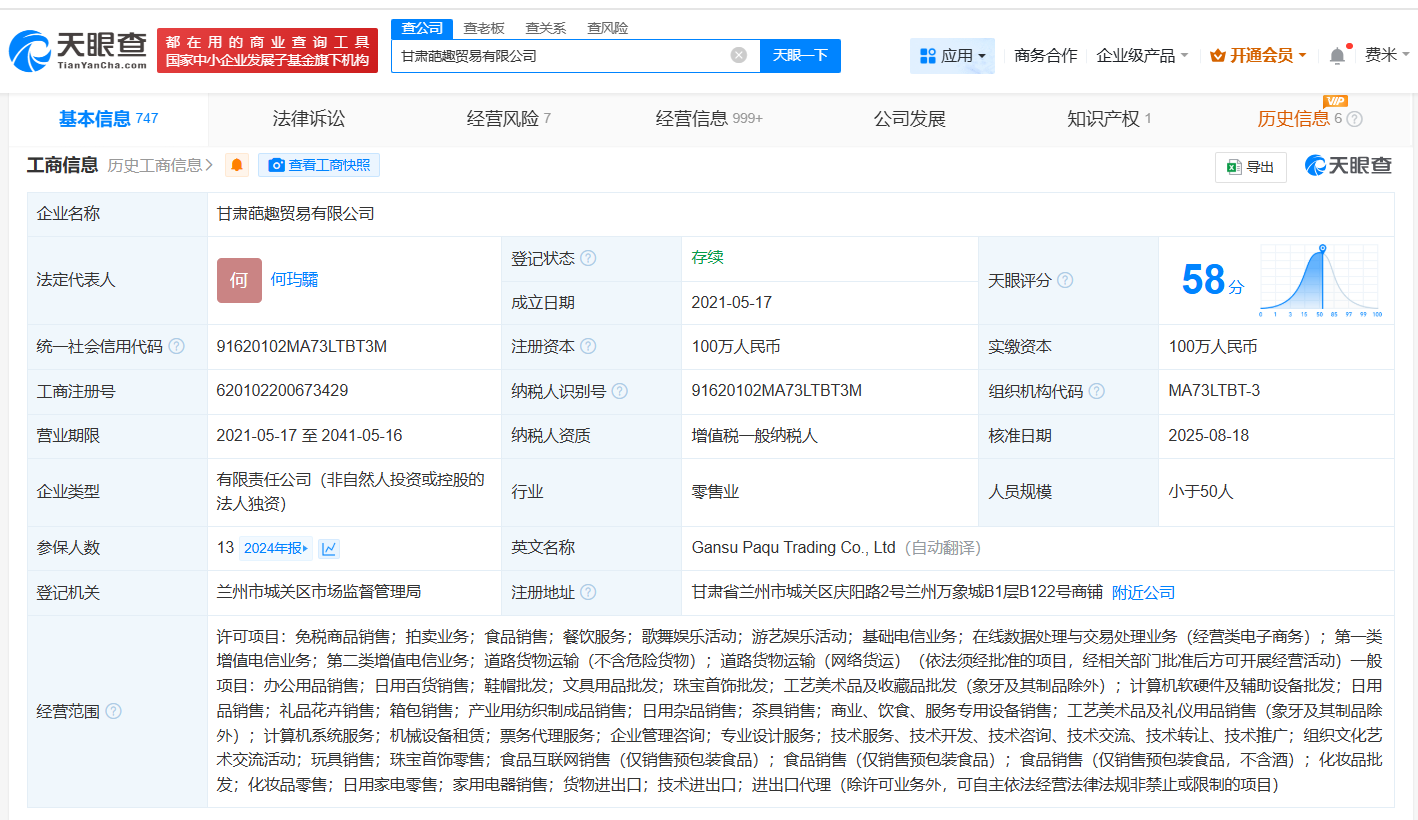Viewport: 1418px width, 820px height.
Task: Click the 天眼一下 search button
Action: coord(800,56)
